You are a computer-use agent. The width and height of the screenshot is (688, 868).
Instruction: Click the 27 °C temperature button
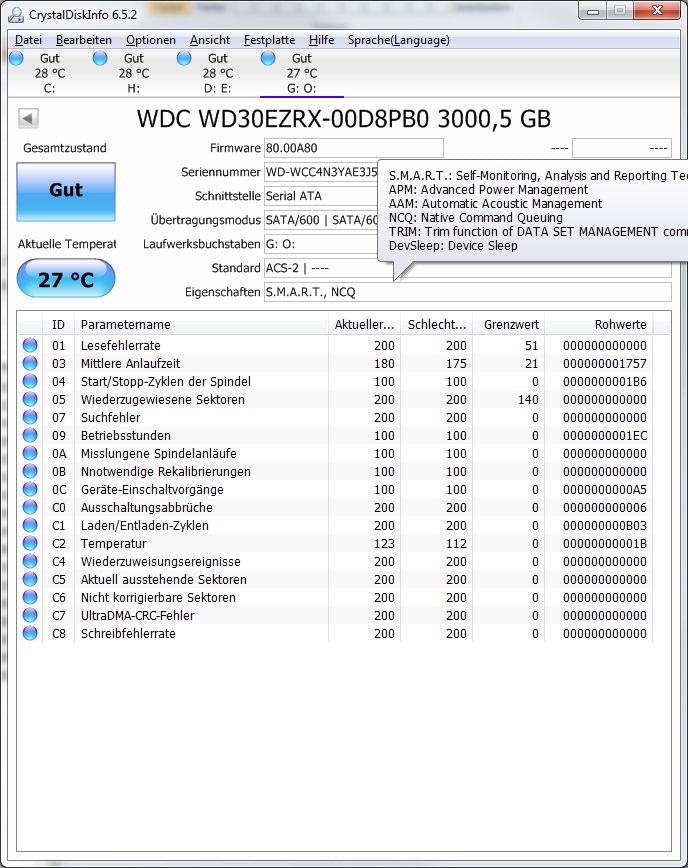(x=66, y=279)
